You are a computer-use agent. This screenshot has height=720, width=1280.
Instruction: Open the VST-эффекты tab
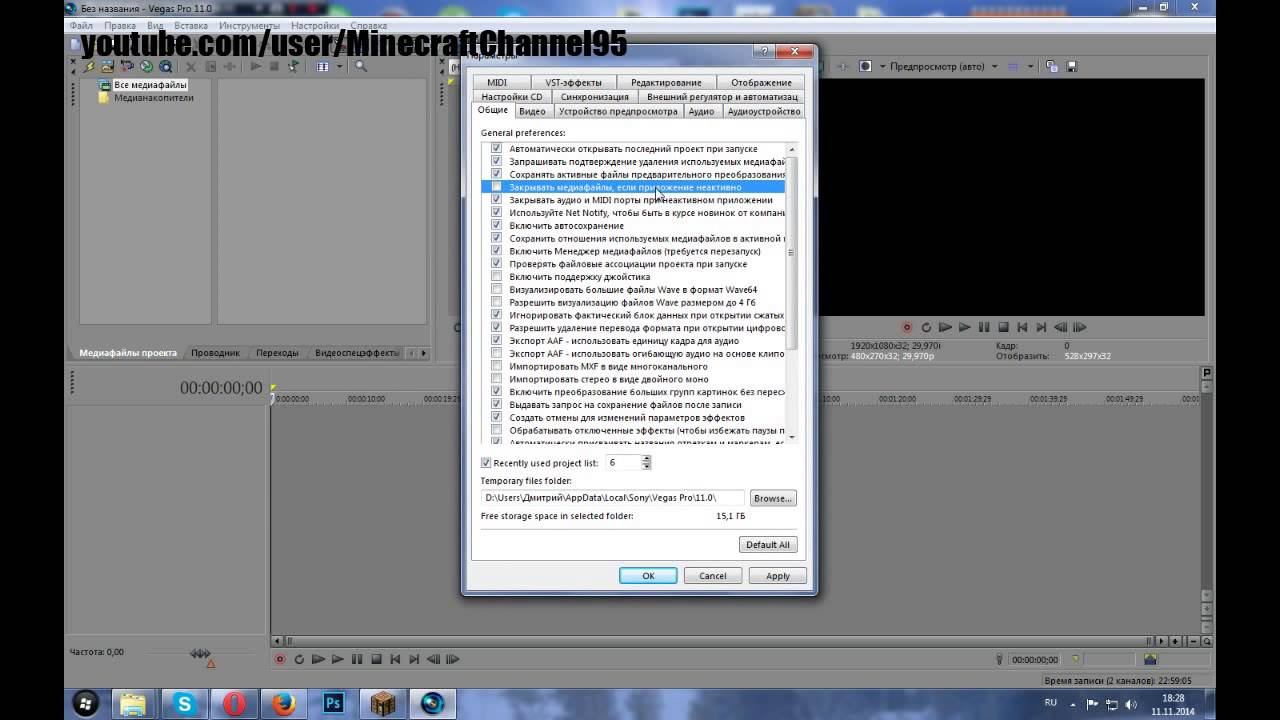tap(573, 83)
